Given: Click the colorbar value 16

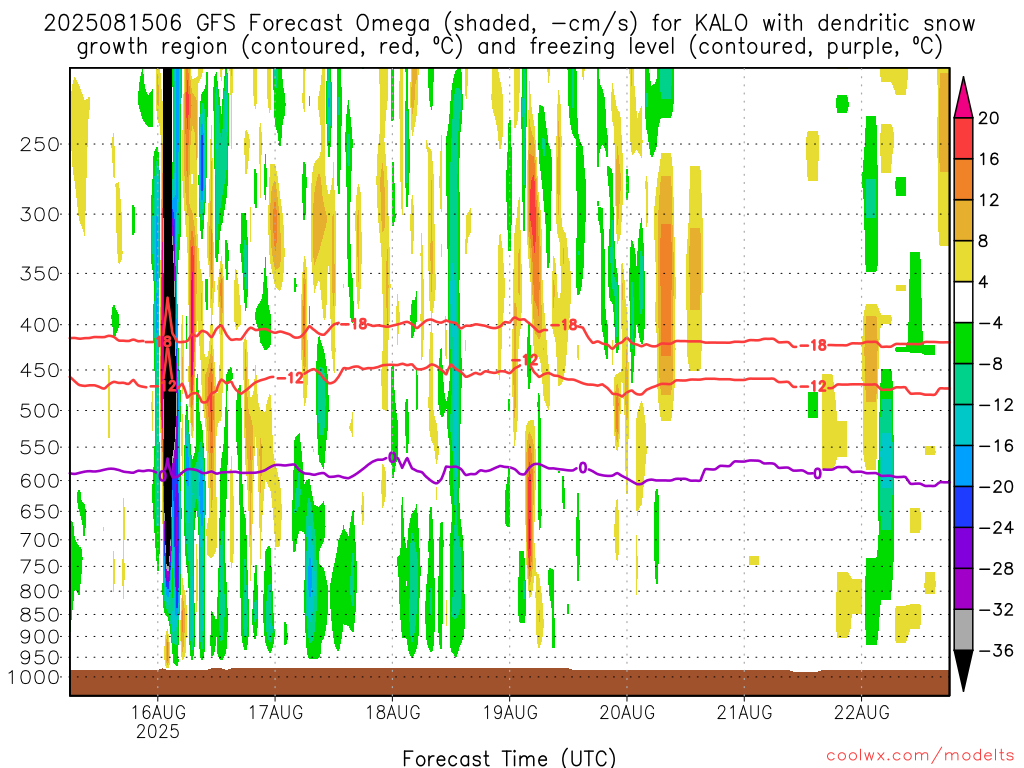Looking at the screenshot, I should (988, 159).
